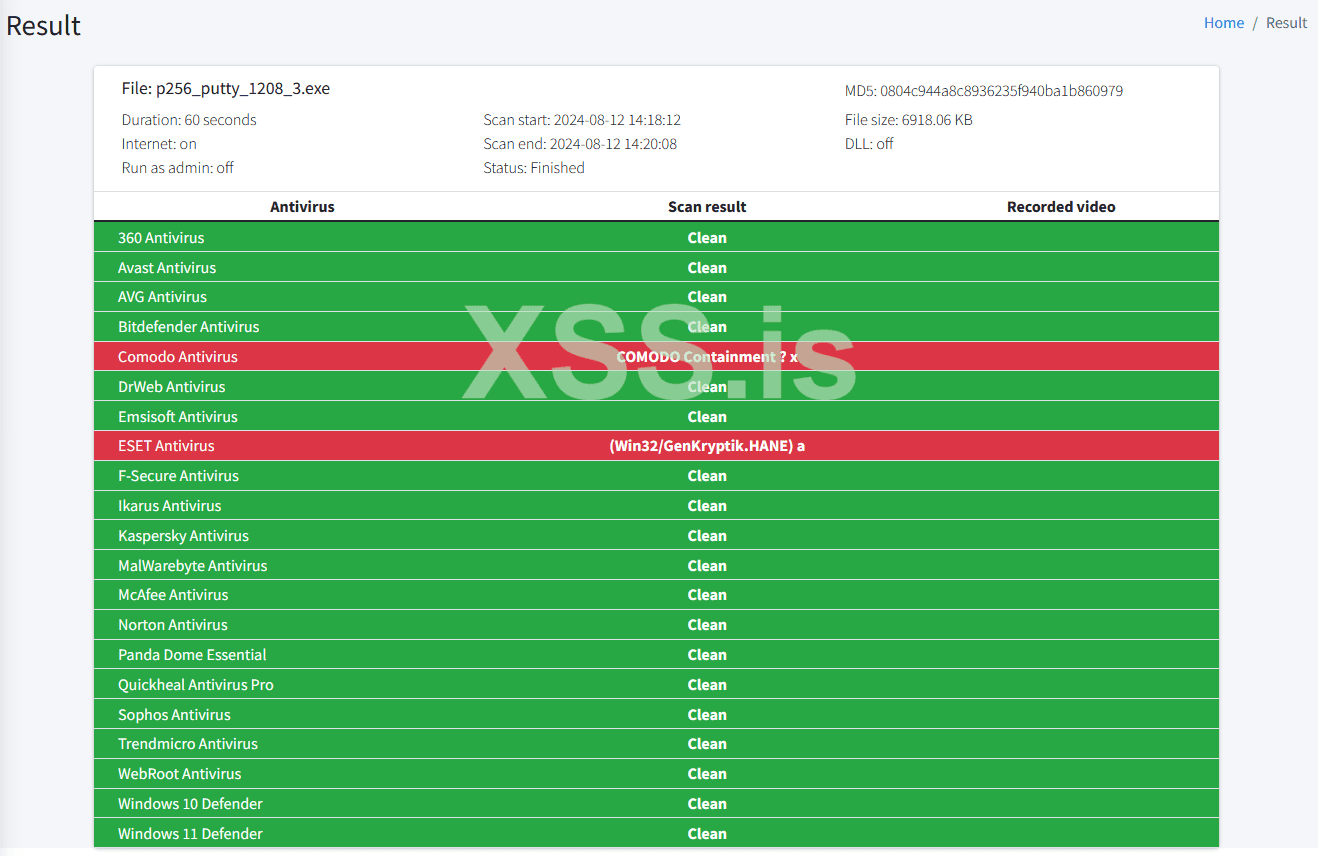1318x856 pixels.
Task: Click the Clean result for Windows 10 Defender
Action: point(707,804)
